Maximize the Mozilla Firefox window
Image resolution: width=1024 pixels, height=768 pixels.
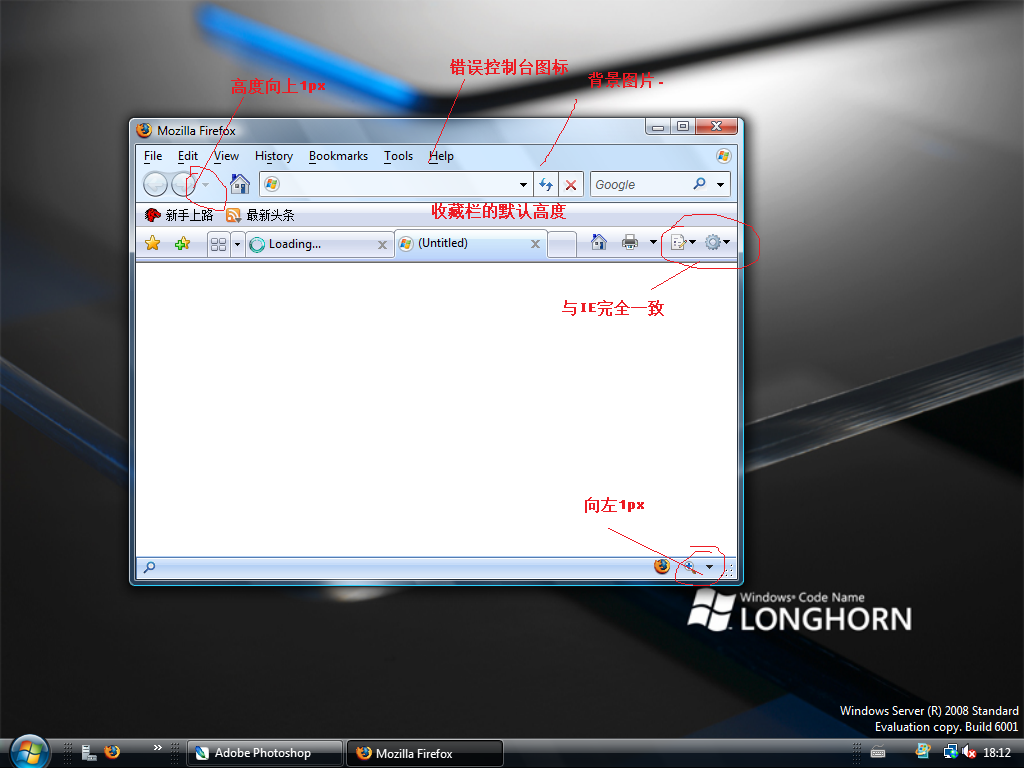pos(683,126)
